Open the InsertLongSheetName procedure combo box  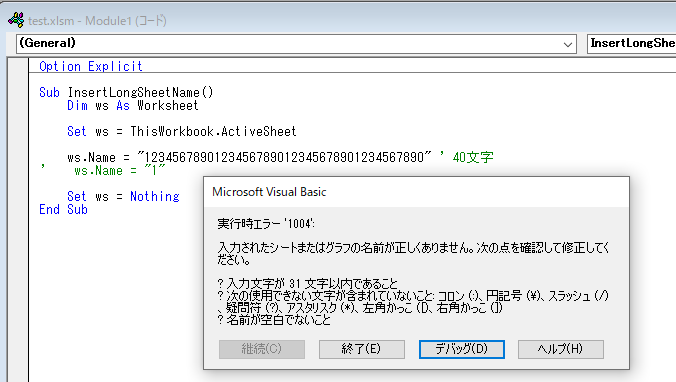pyautogui.click(x=632, y=44)
